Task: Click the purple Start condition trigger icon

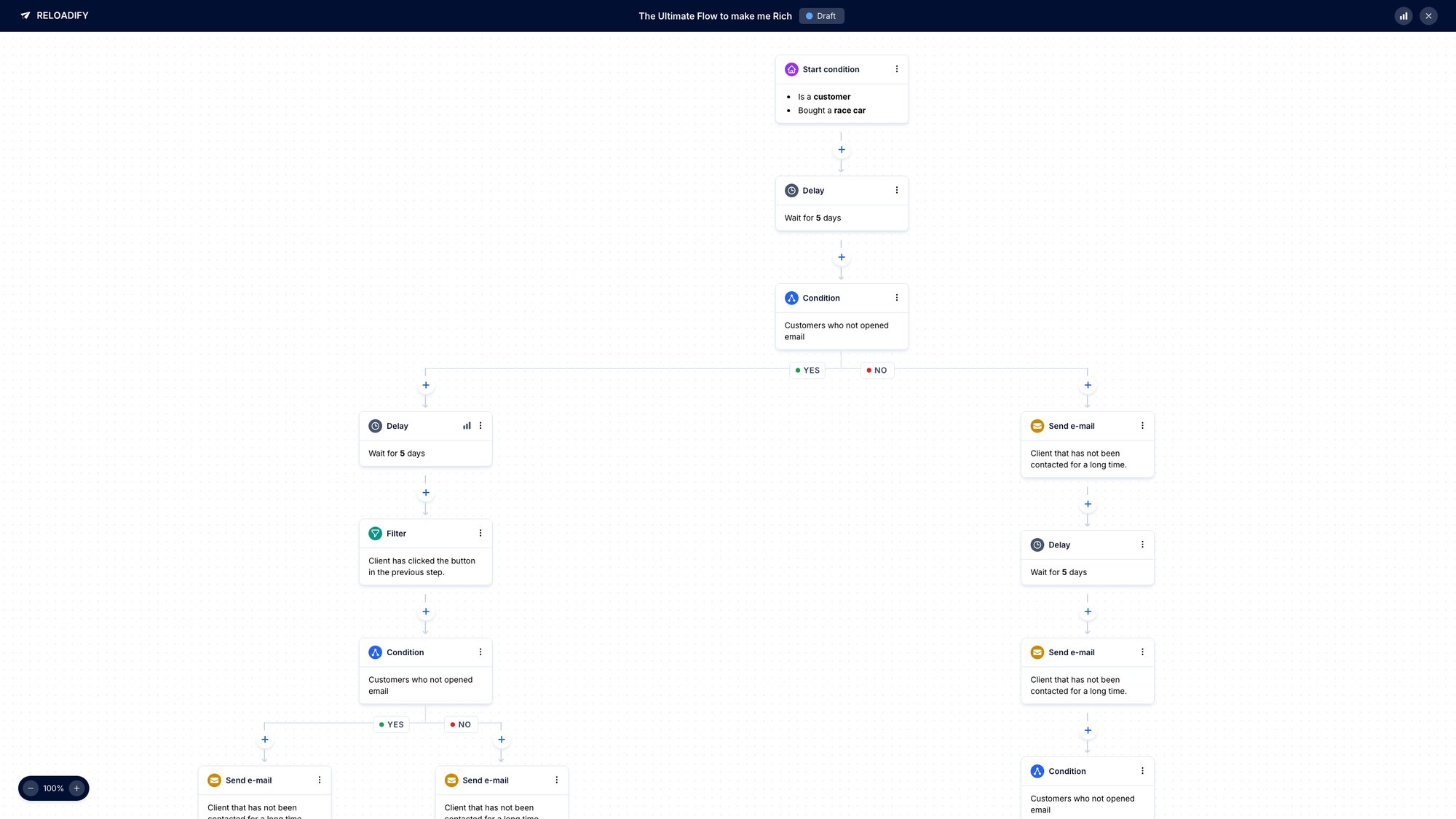Action: 791,69
